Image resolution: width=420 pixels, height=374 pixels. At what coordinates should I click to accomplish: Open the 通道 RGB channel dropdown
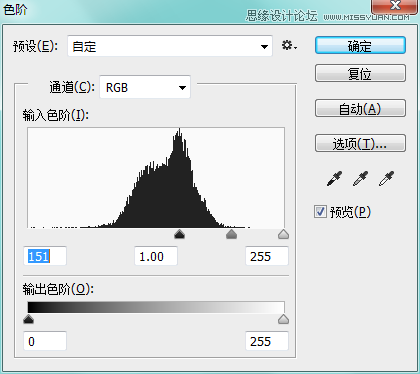[x=145, y=87]
